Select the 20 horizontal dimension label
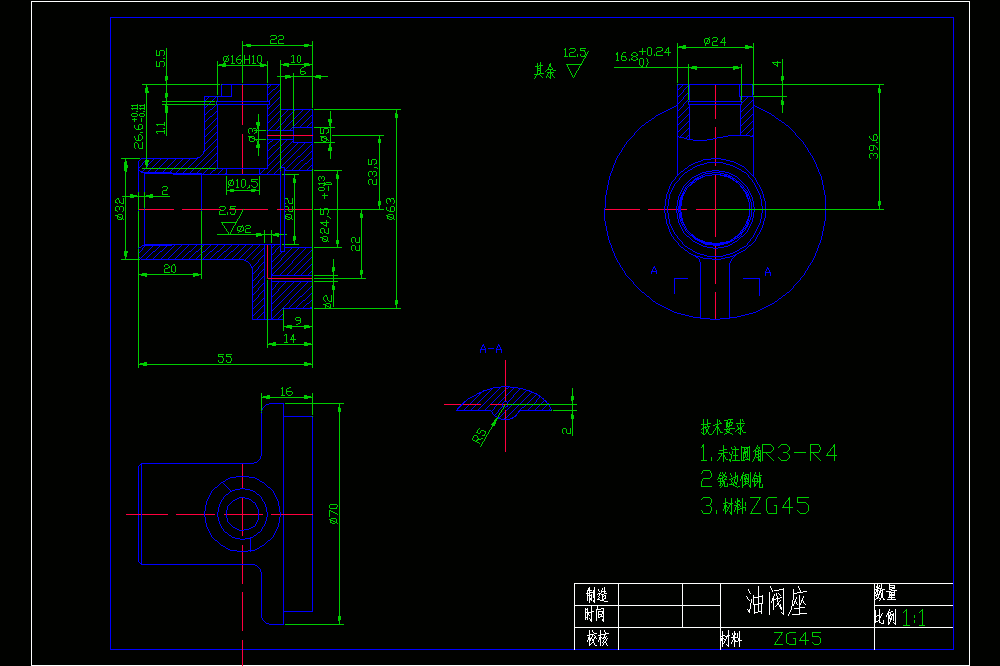Viewport: 1000px width, 666px height. pyautogui.click(x=170, y=269)
